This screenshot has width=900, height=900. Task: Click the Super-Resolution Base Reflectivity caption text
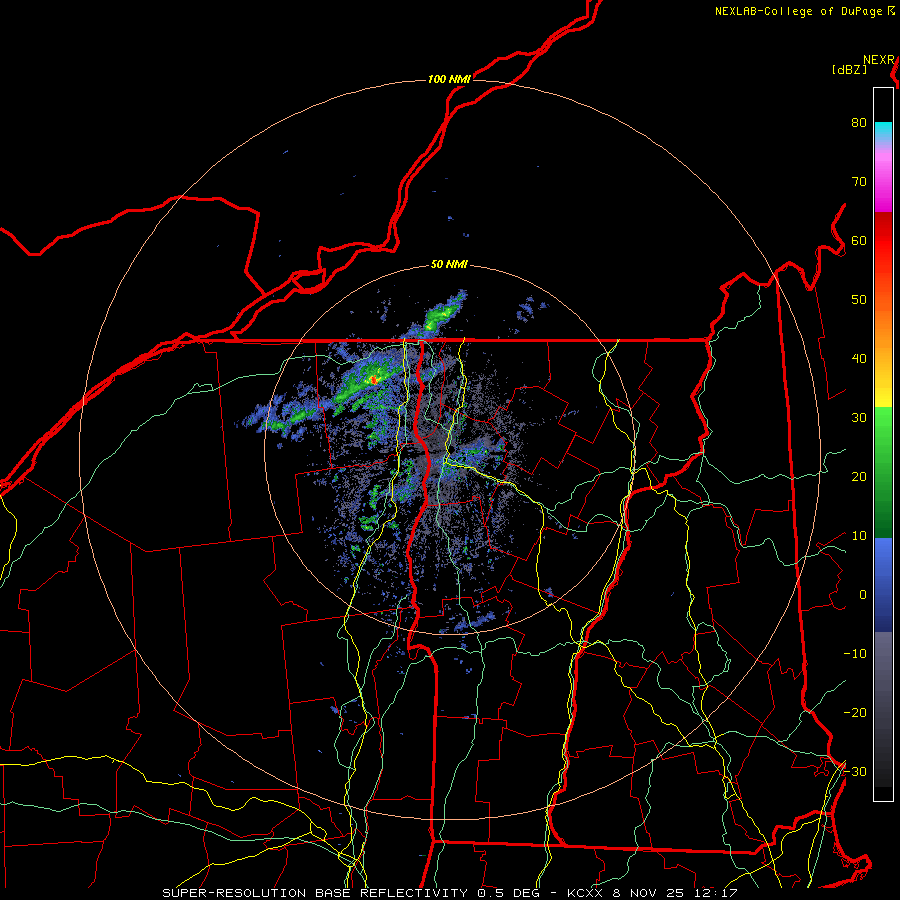315,893
